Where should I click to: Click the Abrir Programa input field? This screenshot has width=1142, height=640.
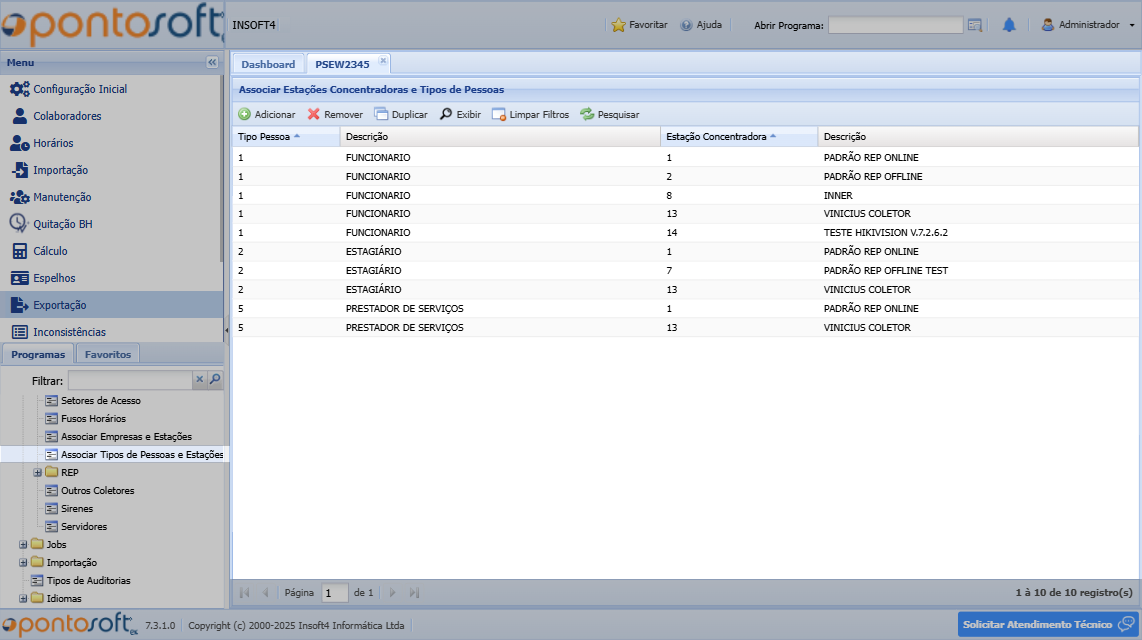(x=895, y=25)
